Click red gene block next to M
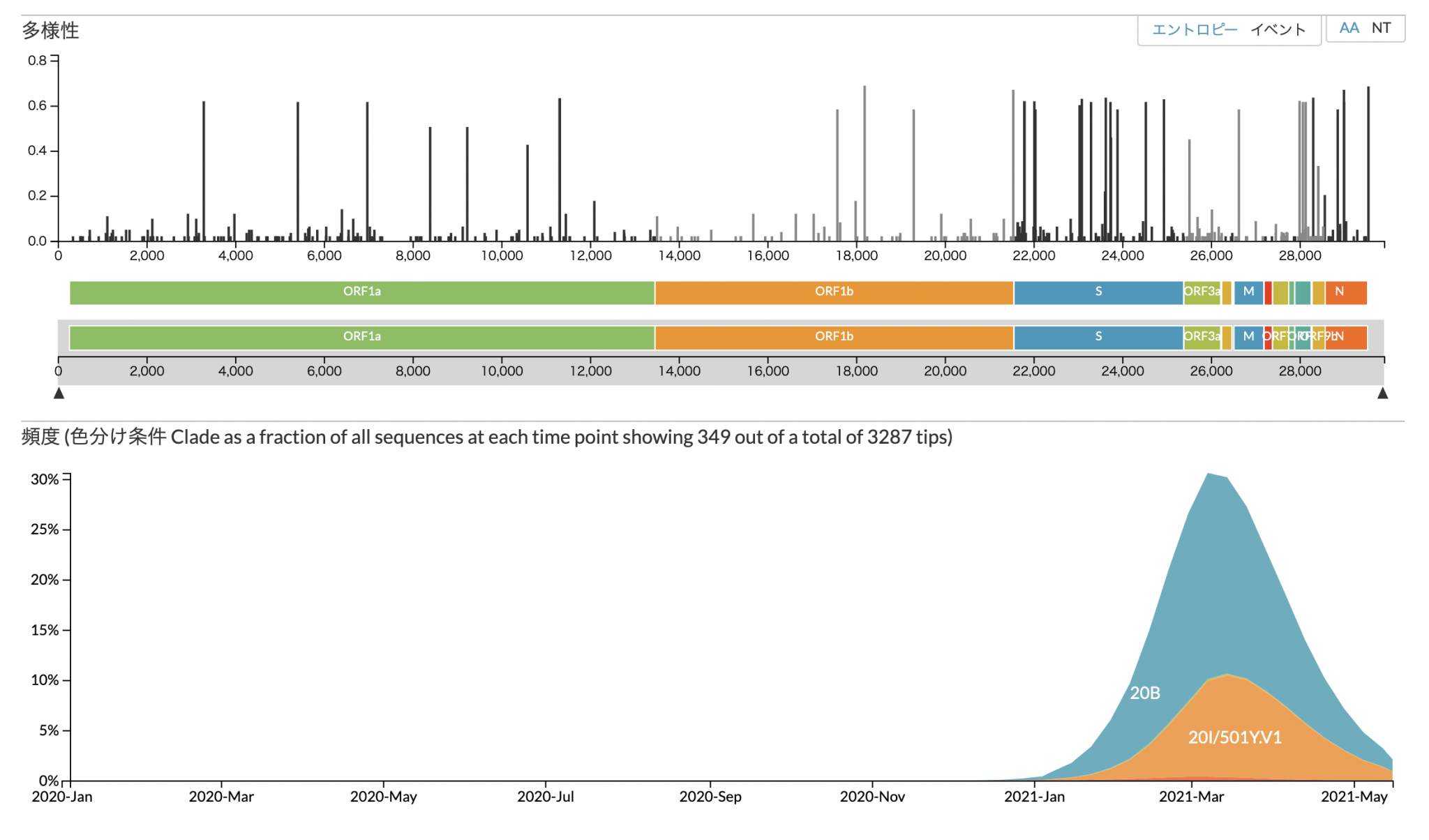1429x840 pixels. pyautogui.click(x=1268, y=292)
